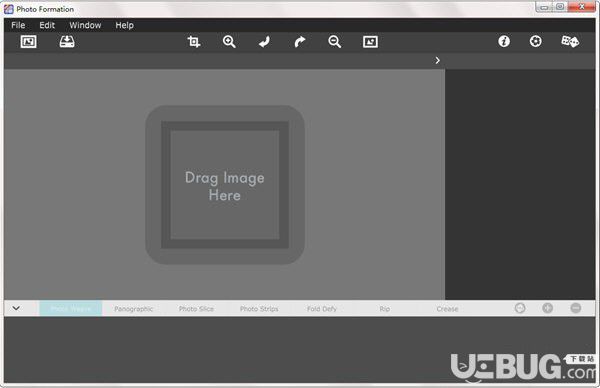Switch to the Photo Slice tab
Screen dimensions: 600x388
coord(196,308)
